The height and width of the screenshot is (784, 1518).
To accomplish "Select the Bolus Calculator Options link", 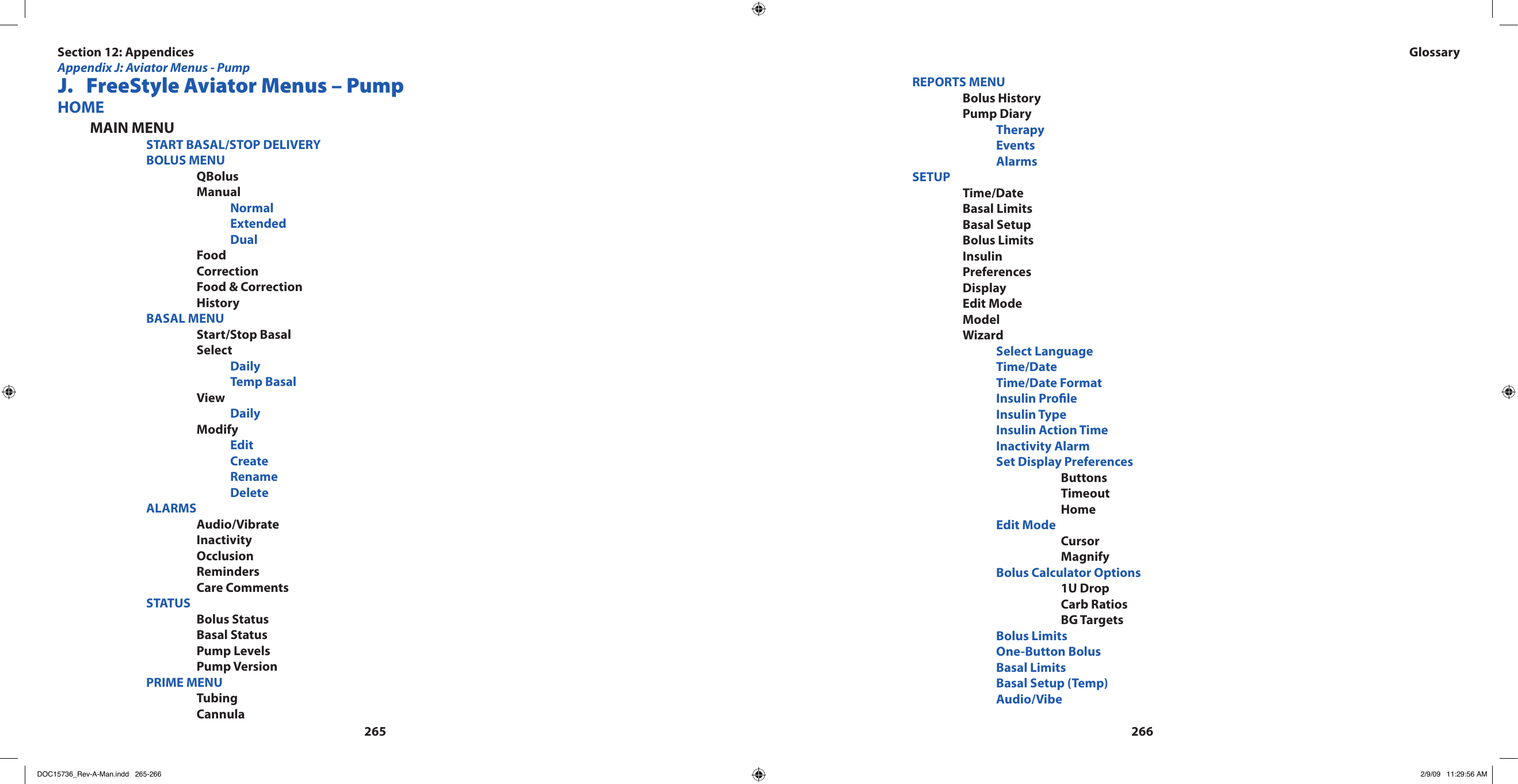I will pyautogui.click(x=1063, y=571).
